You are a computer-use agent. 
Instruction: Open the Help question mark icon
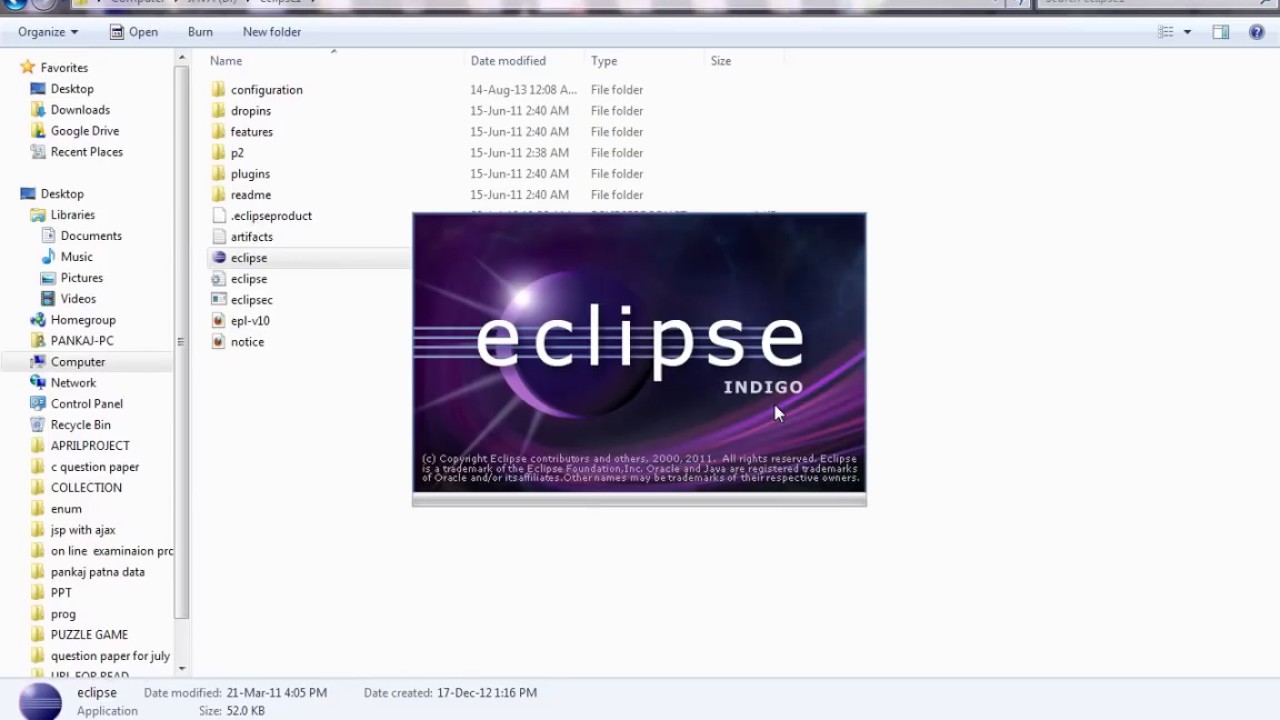point(1257,32)
